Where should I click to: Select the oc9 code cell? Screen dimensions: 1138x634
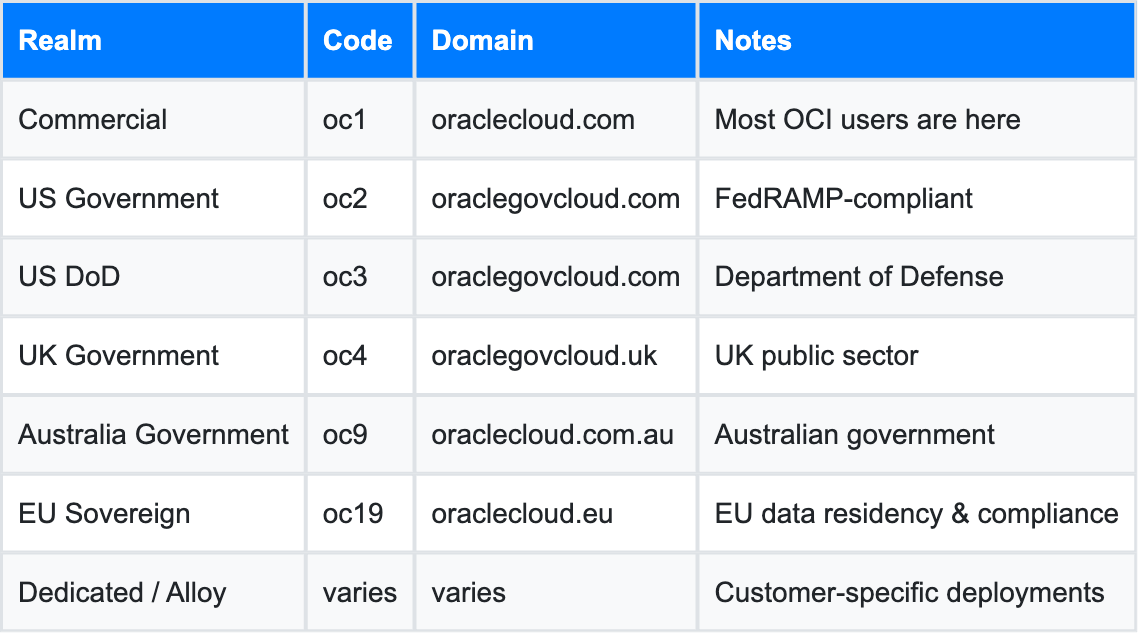click(x=361, y=435)
